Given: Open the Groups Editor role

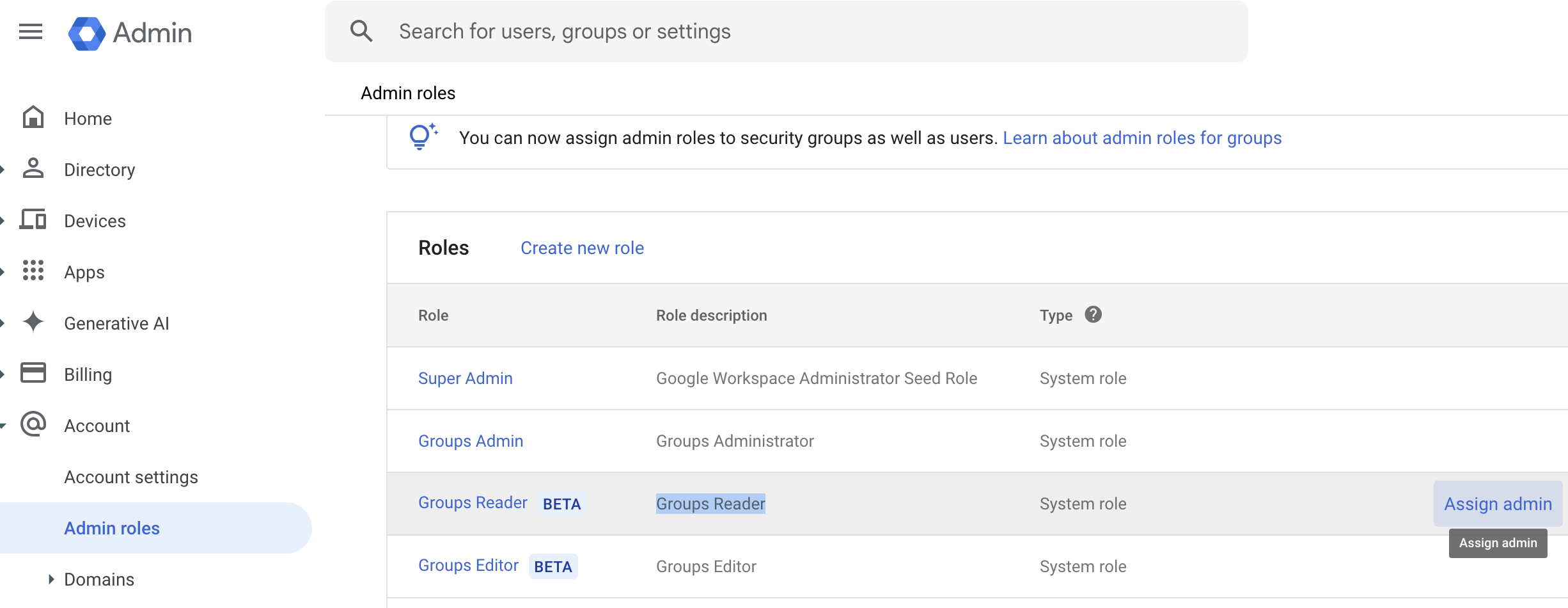Looking at the screenshot, I should [468, 565].
